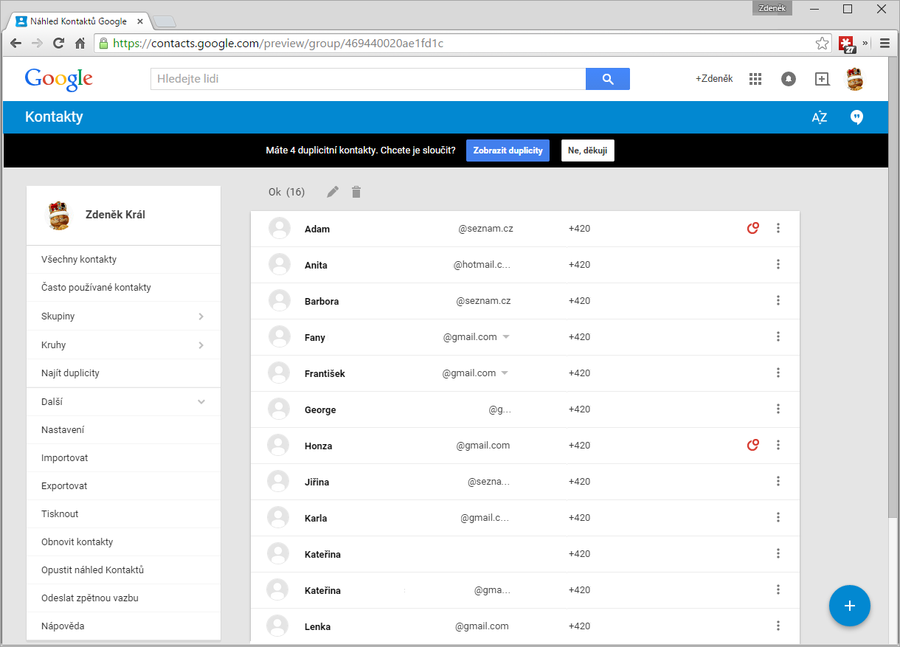Open Nápověda help link
This screenshot has height=647, width=900.
click(x=123, y=626)
